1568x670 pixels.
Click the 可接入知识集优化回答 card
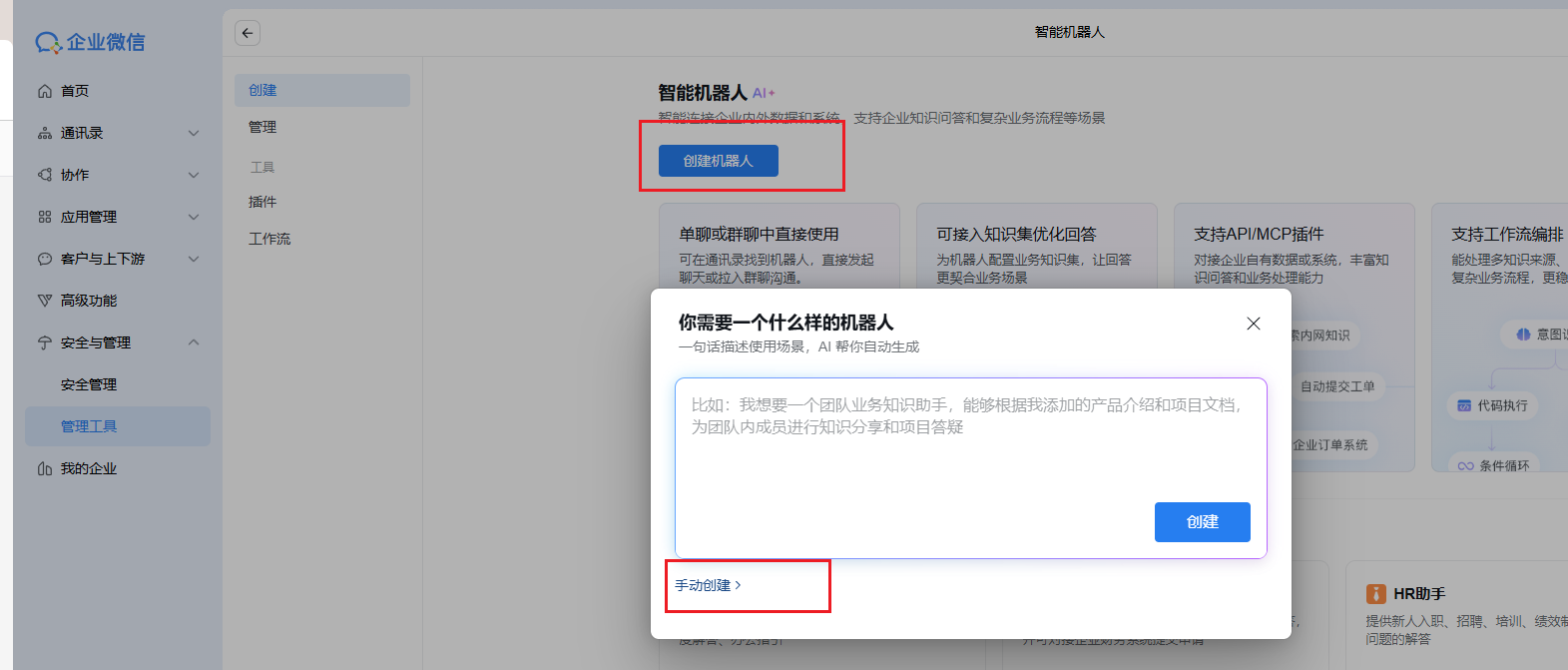(x=1037, y=248)
